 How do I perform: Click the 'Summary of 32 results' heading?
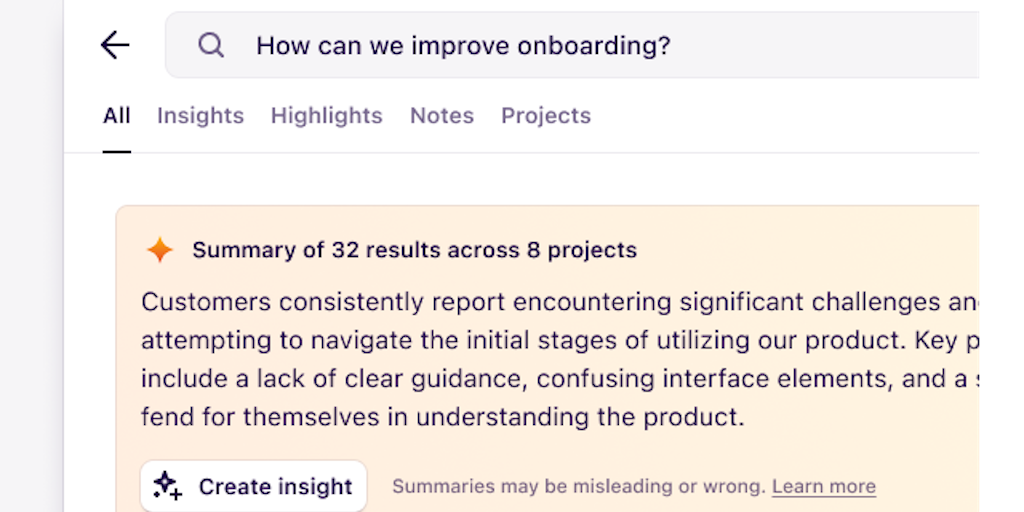coord(414,250)
